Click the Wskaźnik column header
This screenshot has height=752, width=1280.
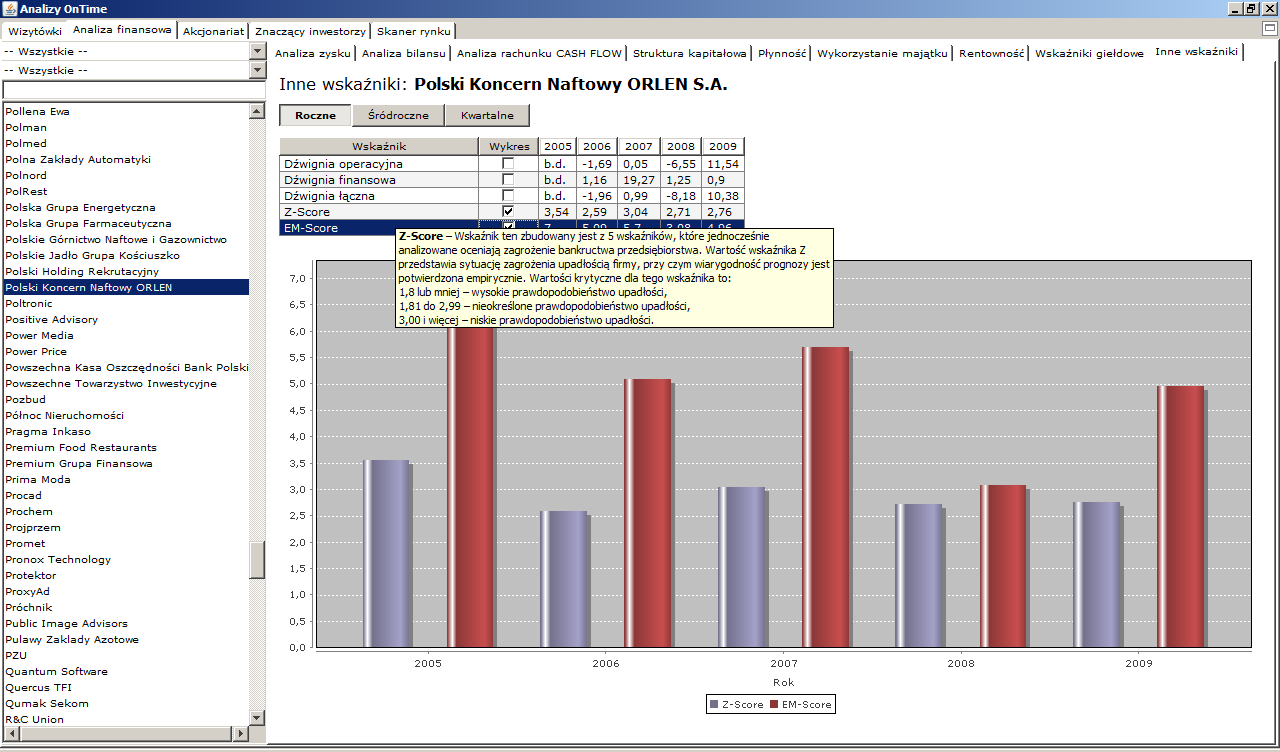coord(379,146)
